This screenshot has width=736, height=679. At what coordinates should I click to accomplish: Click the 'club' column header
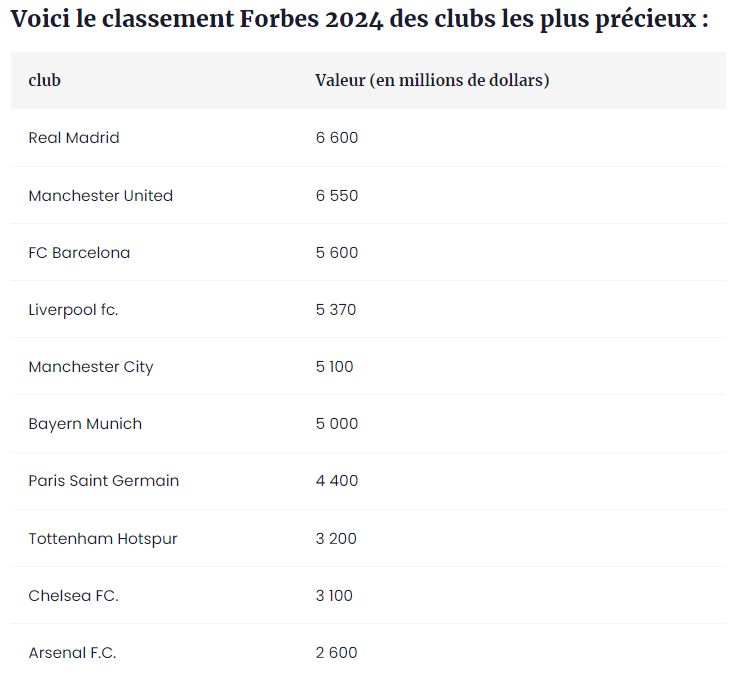45,80
